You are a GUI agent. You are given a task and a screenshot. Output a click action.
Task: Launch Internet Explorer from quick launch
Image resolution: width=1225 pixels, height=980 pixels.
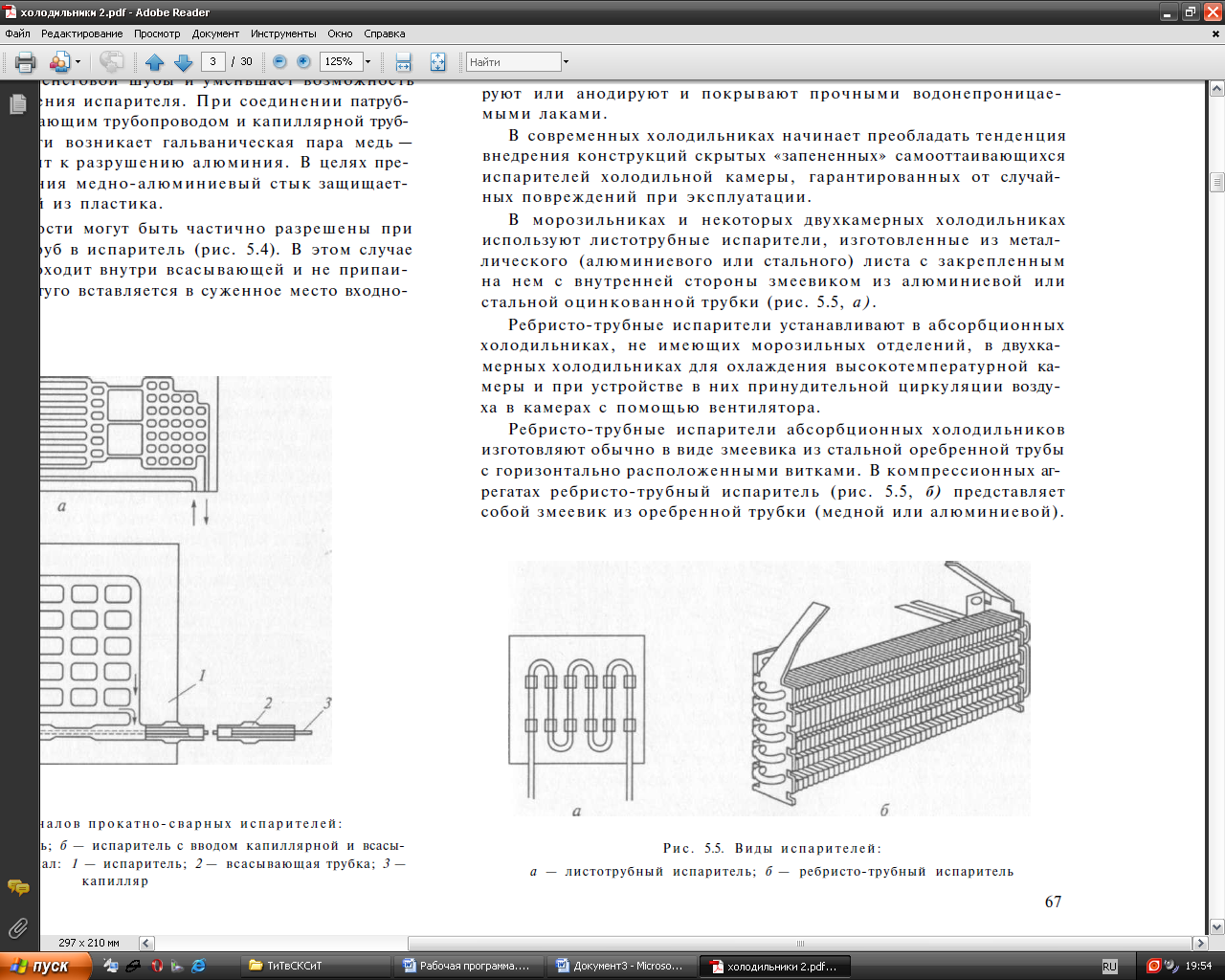199,966
